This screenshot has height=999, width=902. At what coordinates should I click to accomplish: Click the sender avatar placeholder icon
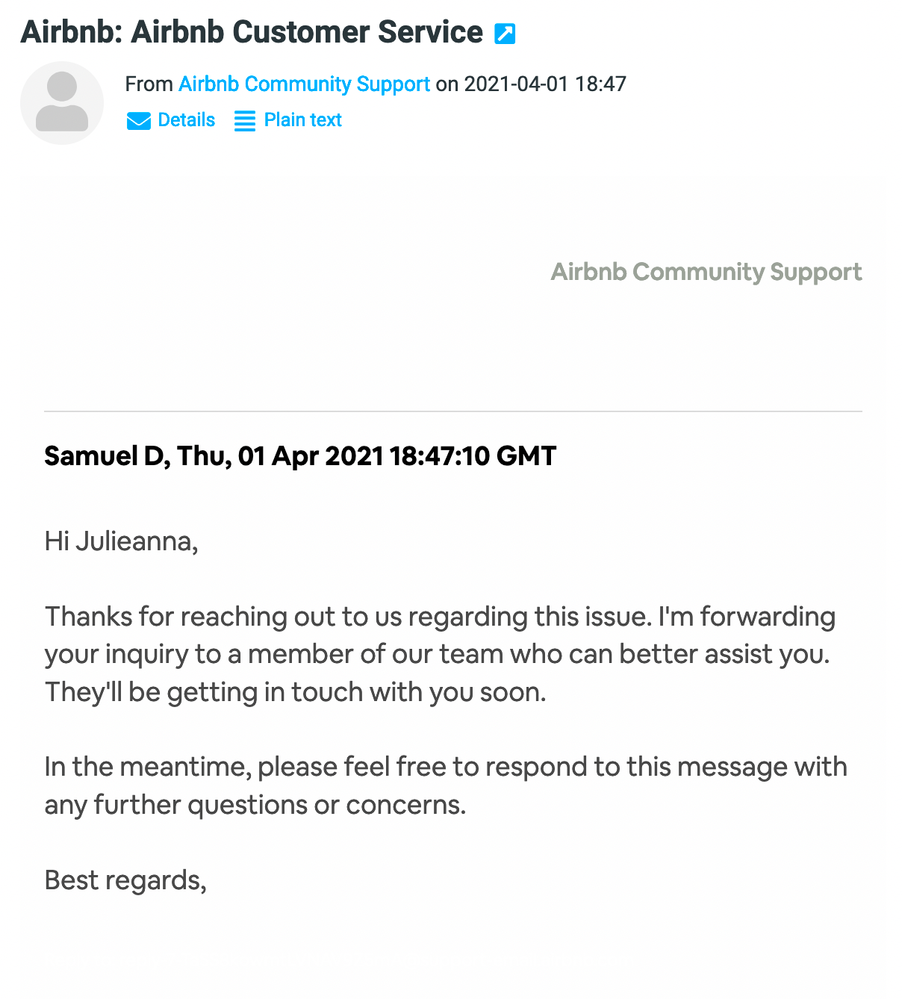[61, 103]
